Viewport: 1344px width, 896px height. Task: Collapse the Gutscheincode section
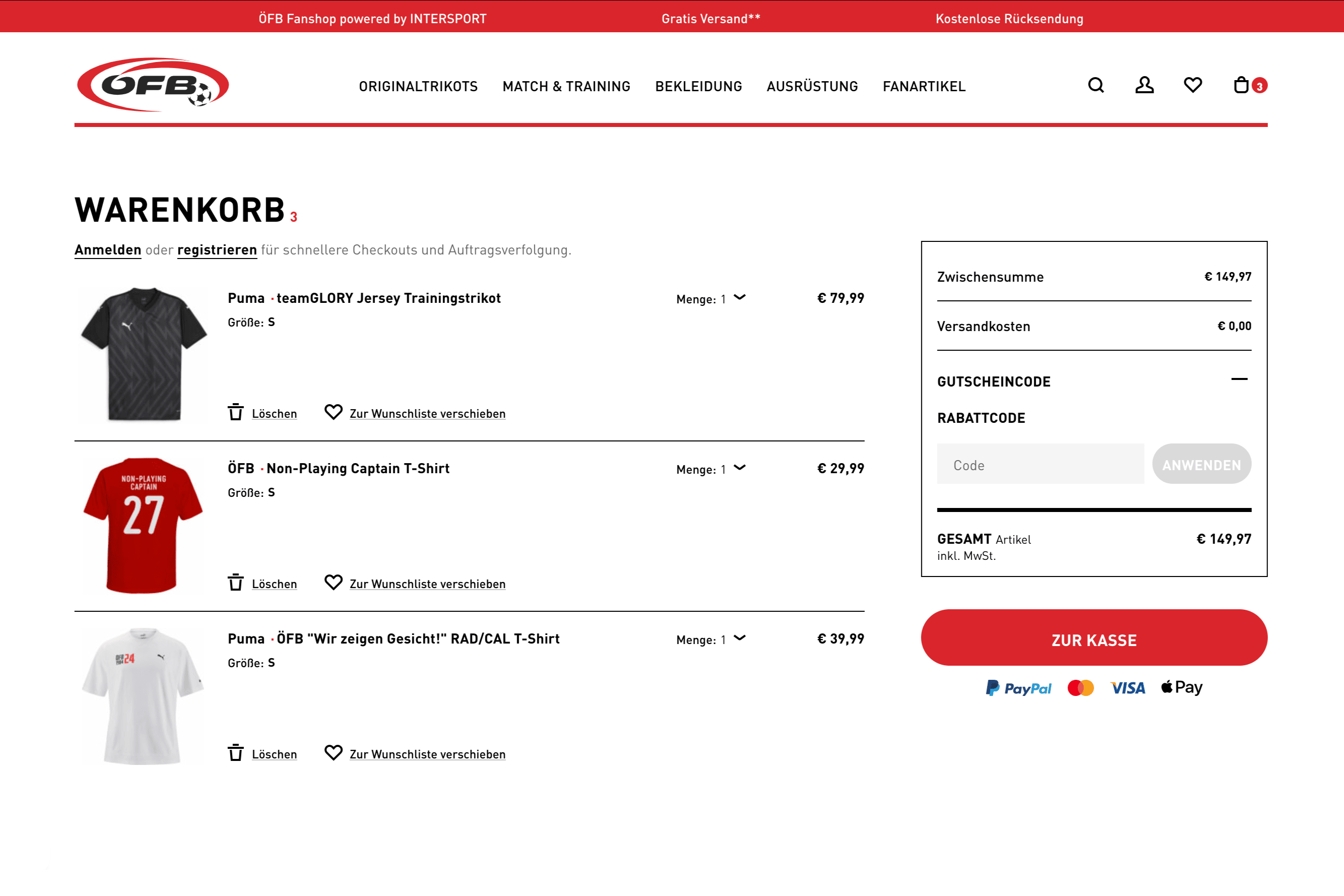click(x=1239, y=379)
